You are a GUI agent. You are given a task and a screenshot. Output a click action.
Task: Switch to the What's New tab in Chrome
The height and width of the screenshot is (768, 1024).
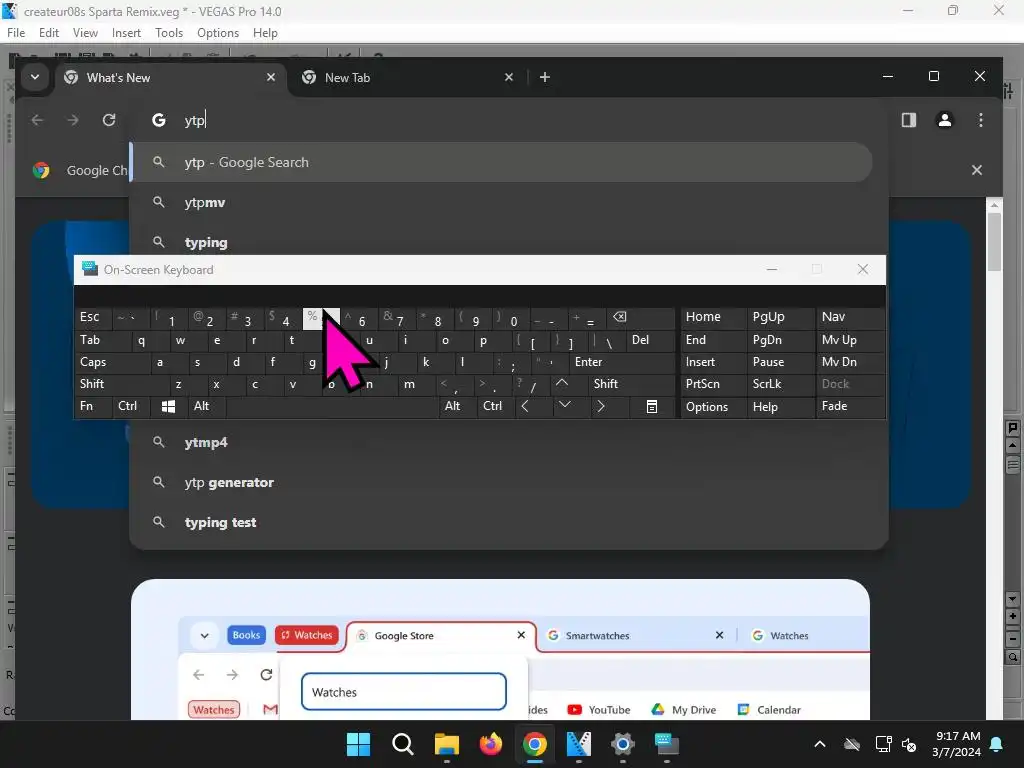click(x=170, y=78)
